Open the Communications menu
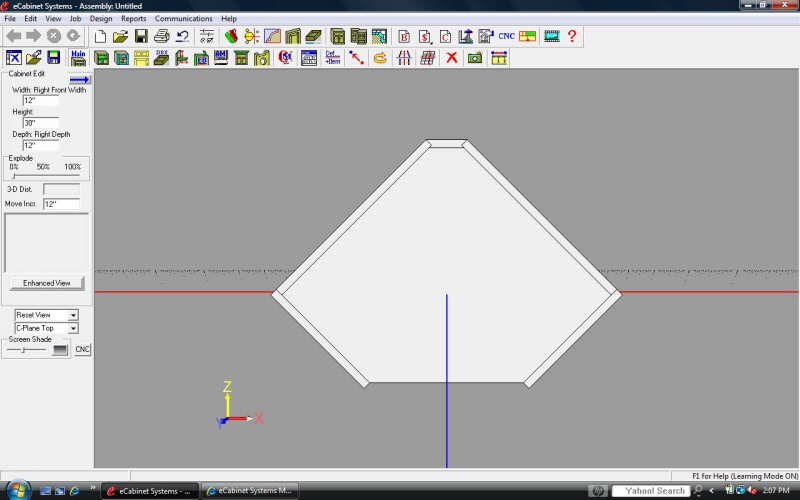This screenshot has width=800, height=500. pos(183,19)
